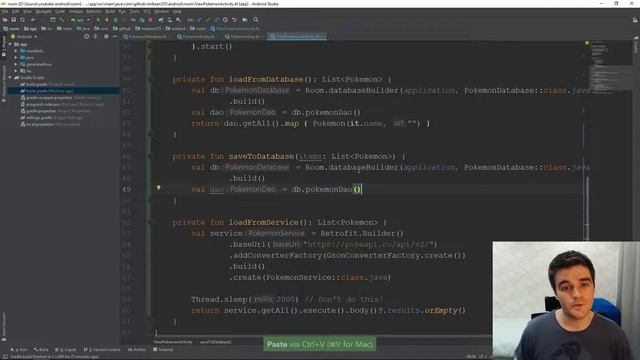Open the Profiler tool window
Viewport: 640px width, 360px height.
[137, 350]
